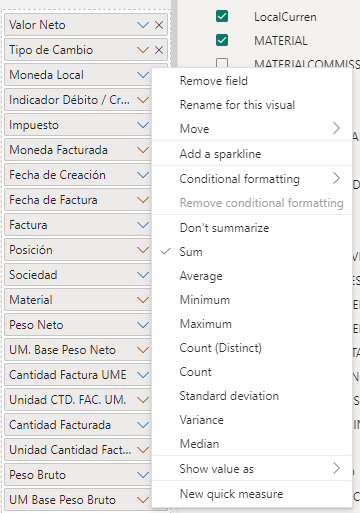Select the Moneda Facturada field label
Screen dimensions: 360x513
(x=58, y=150)
